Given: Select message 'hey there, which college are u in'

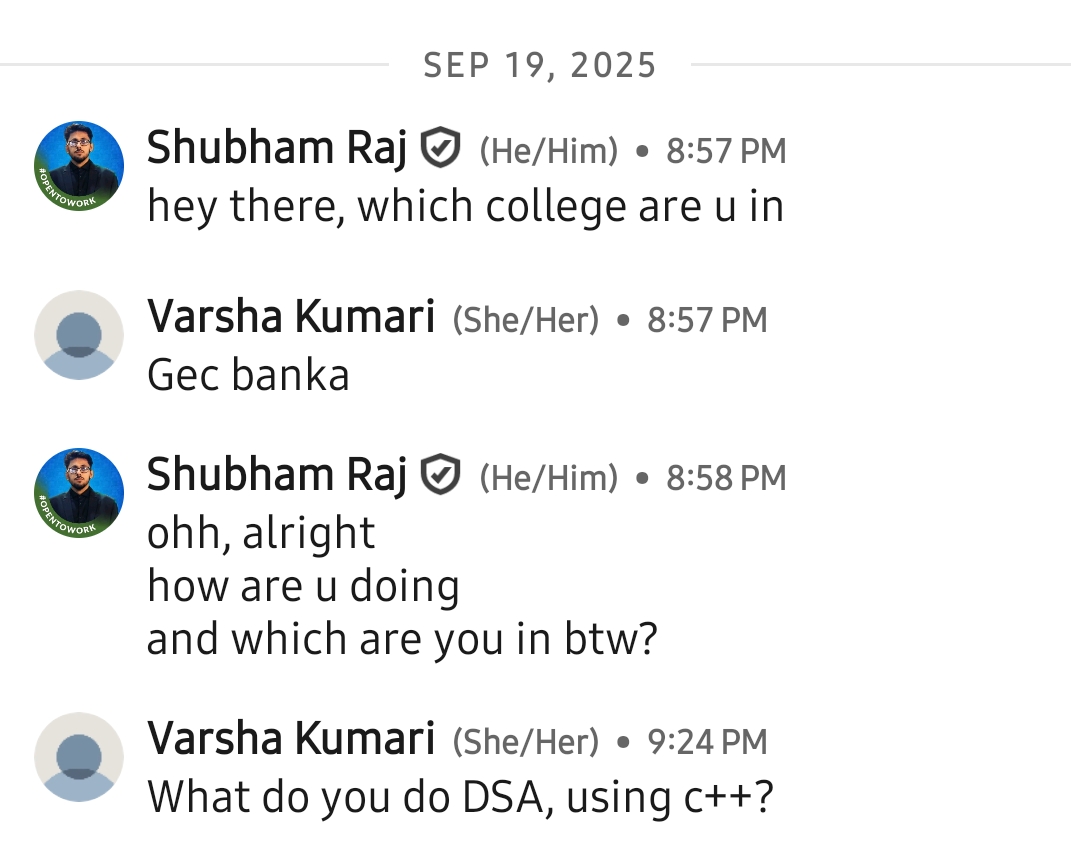Looking at the screenshot, I should tap(465, 207).
